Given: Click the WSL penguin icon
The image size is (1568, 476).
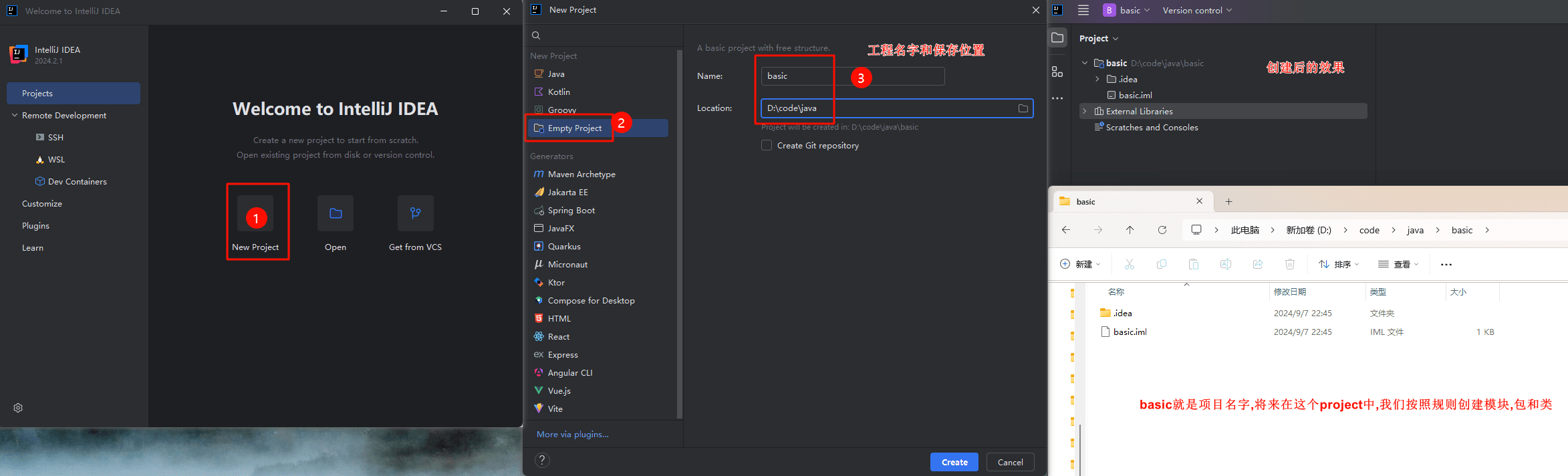Looking at the screenshot, I should (40, 159).
